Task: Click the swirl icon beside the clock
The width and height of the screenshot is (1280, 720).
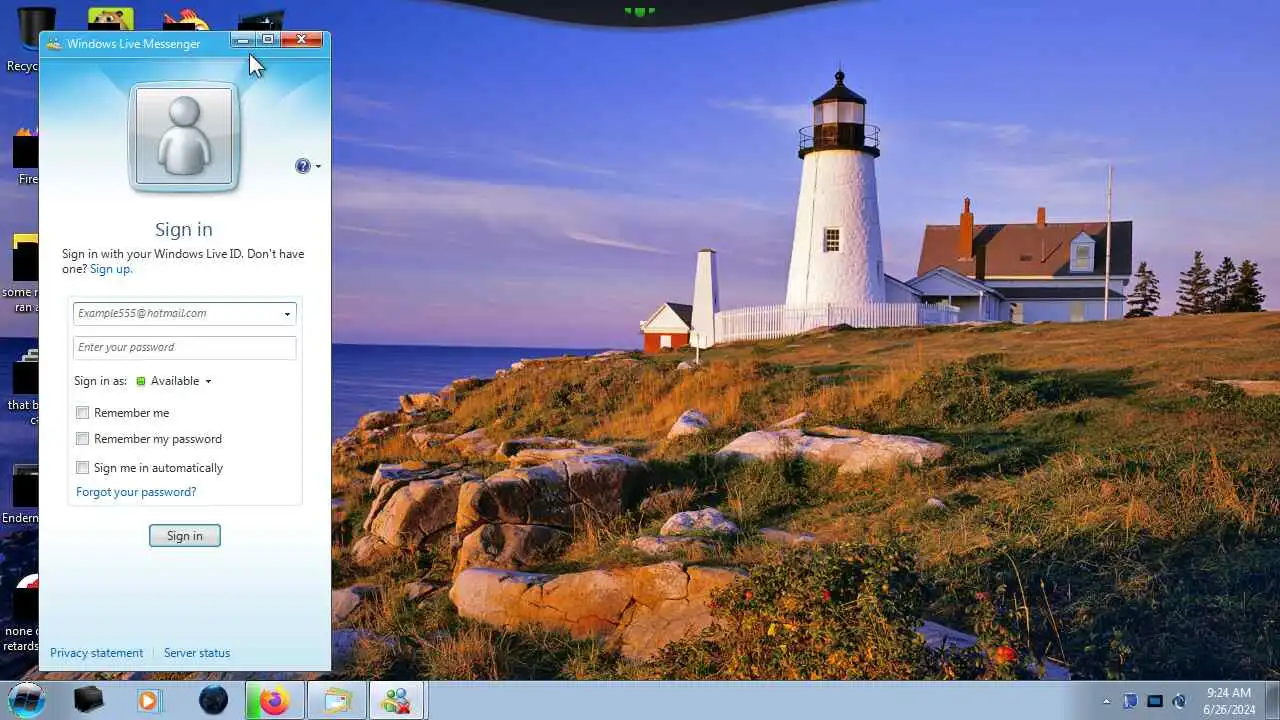Action: pyautogui.click(x=1179, y=701)
